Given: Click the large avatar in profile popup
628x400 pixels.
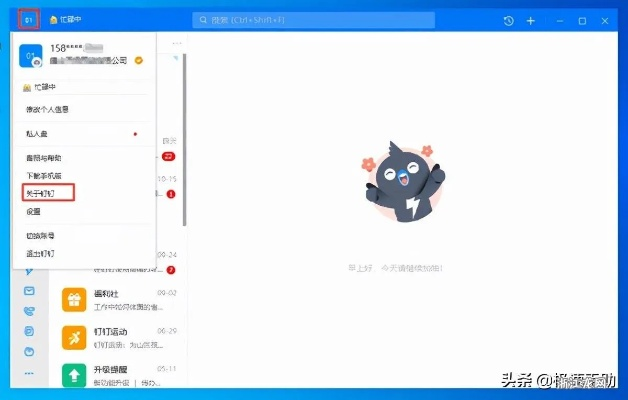Looking at the screenshot, I should point(31,56).
